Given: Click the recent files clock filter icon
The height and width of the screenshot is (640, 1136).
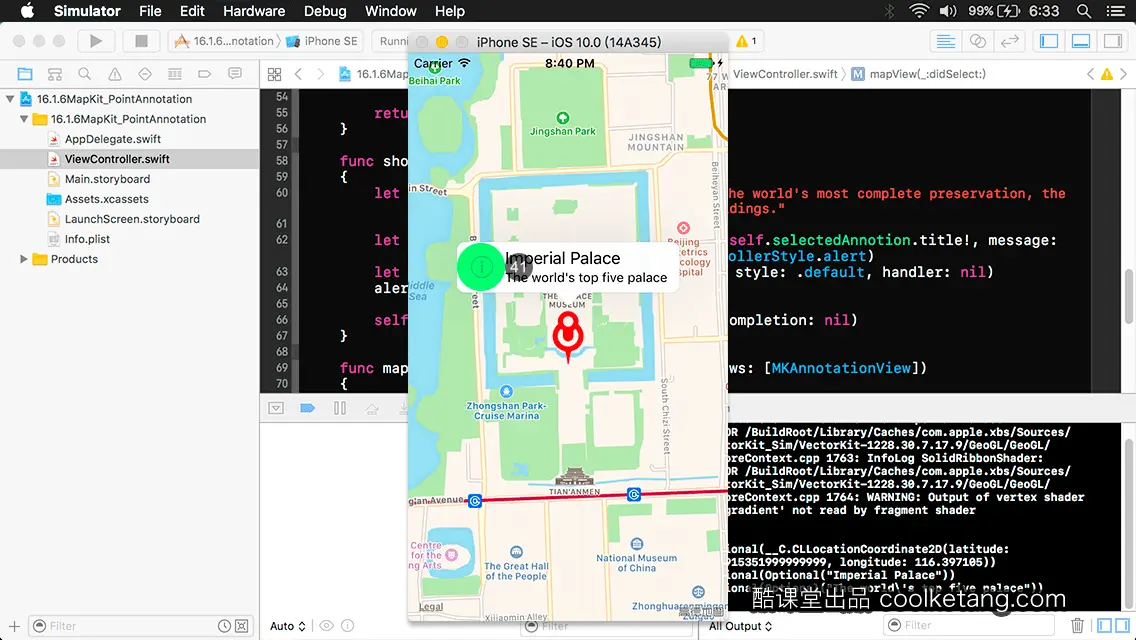Looking at the screenshot, I should pos(225,626).
